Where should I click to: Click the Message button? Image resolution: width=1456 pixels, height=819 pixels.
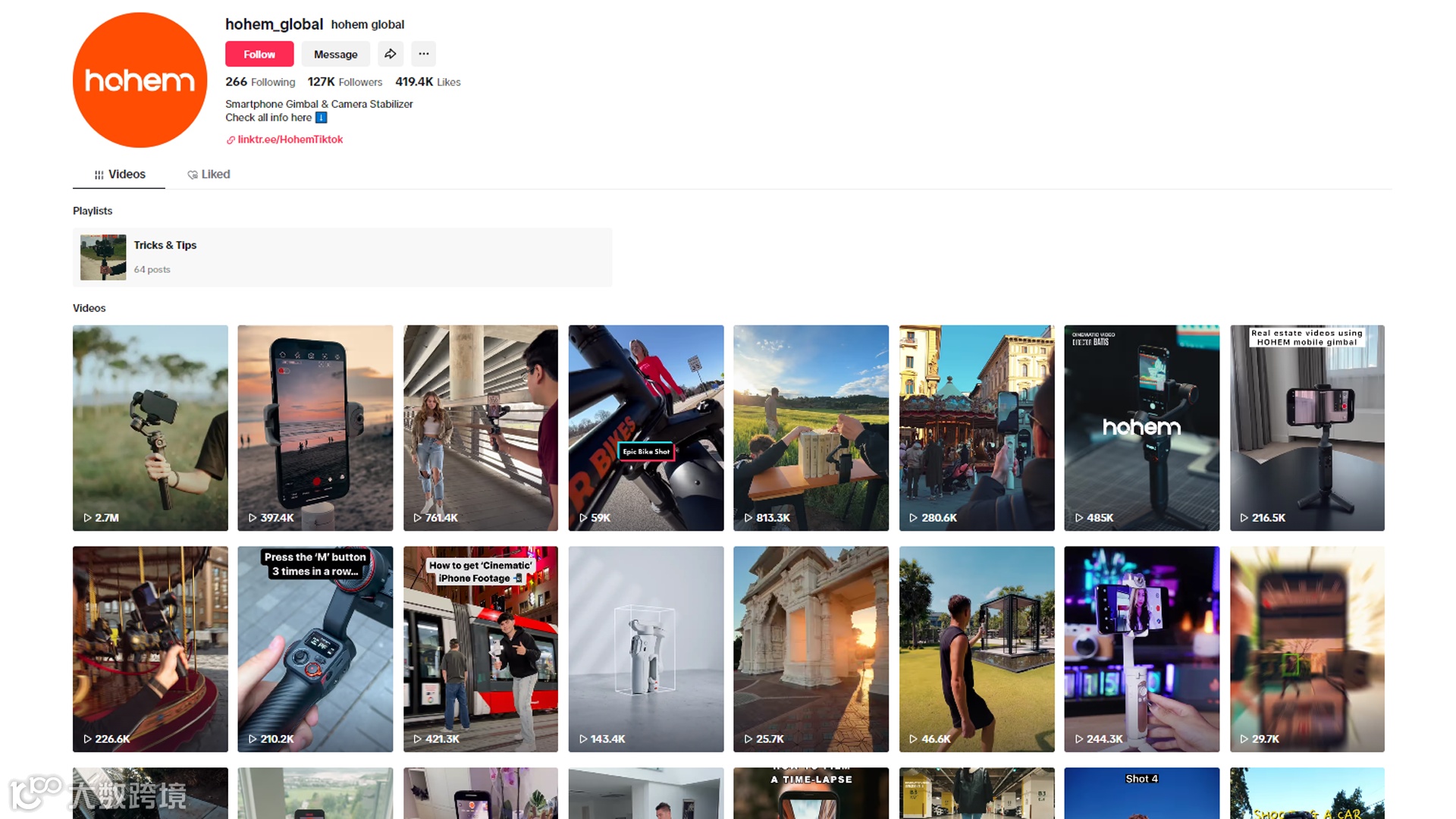[x=336, y=54]
